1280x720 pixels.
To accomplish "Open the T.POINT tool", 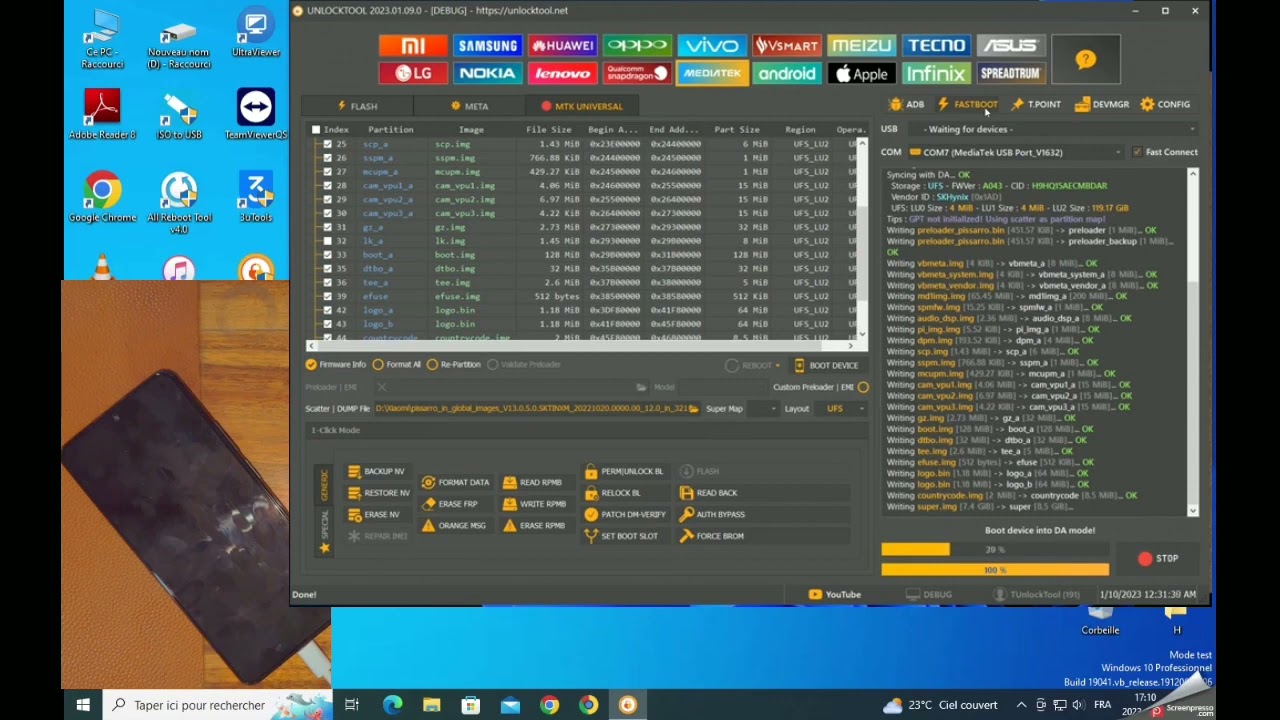I will pyautogui.click(x=1036, y=104).
